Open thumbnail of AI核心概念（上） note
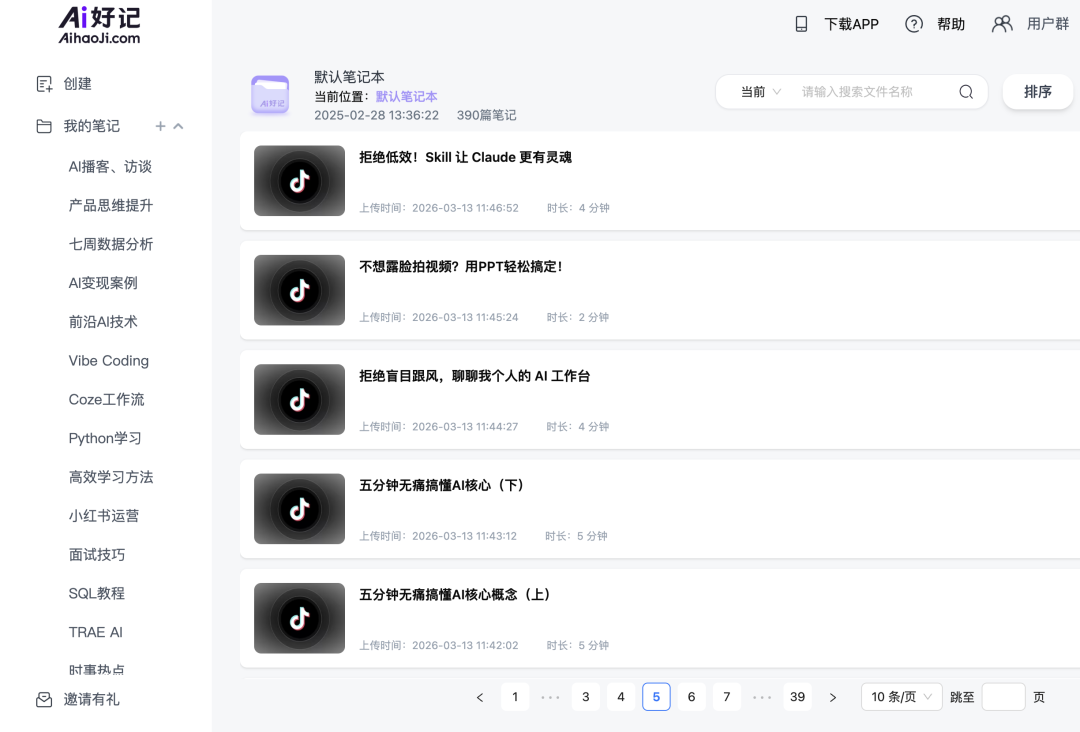The image size is (1080, 732). click(x=300, y=618)
